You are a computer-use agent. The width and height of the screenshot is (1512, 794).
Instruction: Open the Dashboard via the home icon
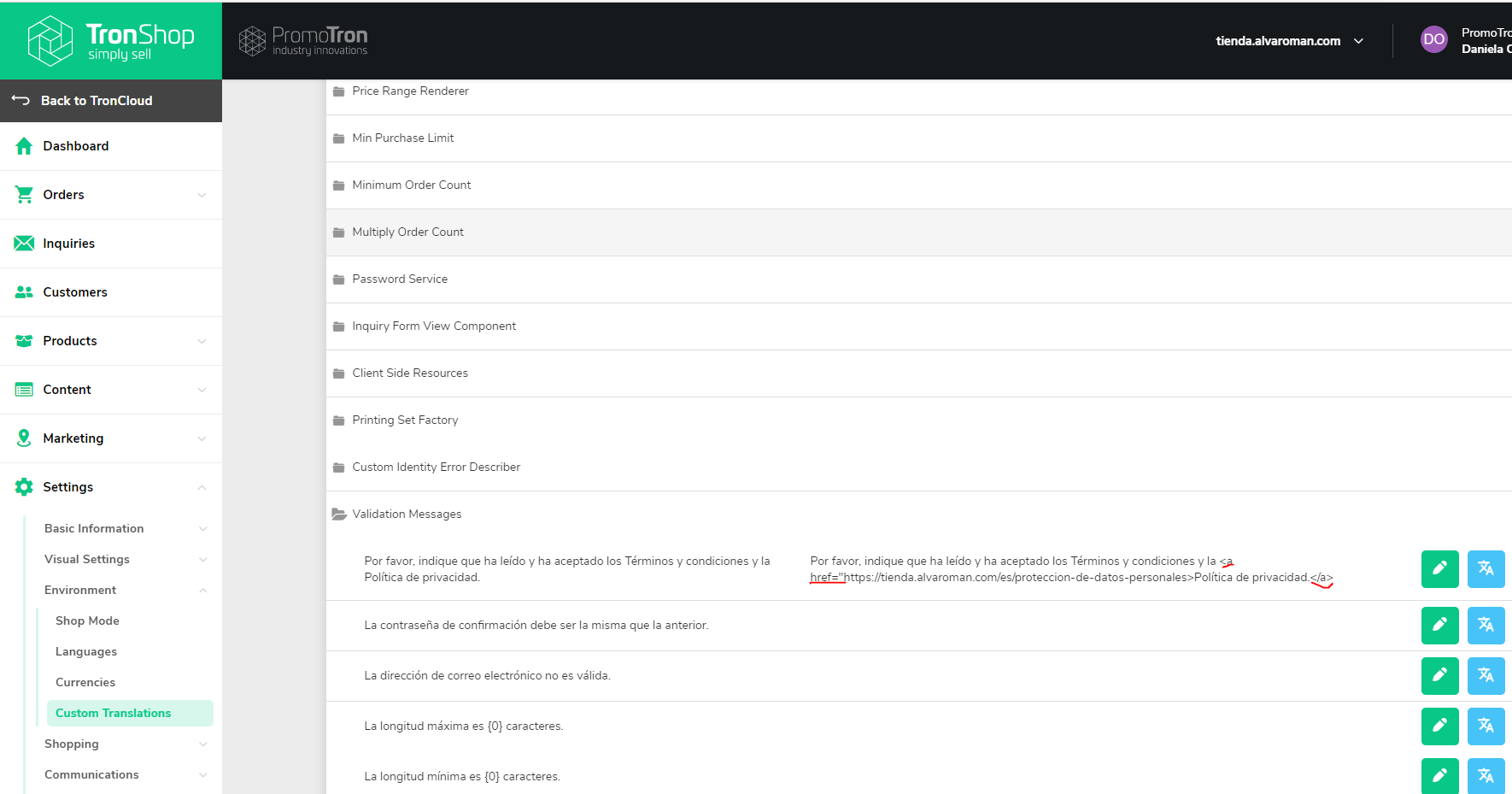tap(24, 145)
